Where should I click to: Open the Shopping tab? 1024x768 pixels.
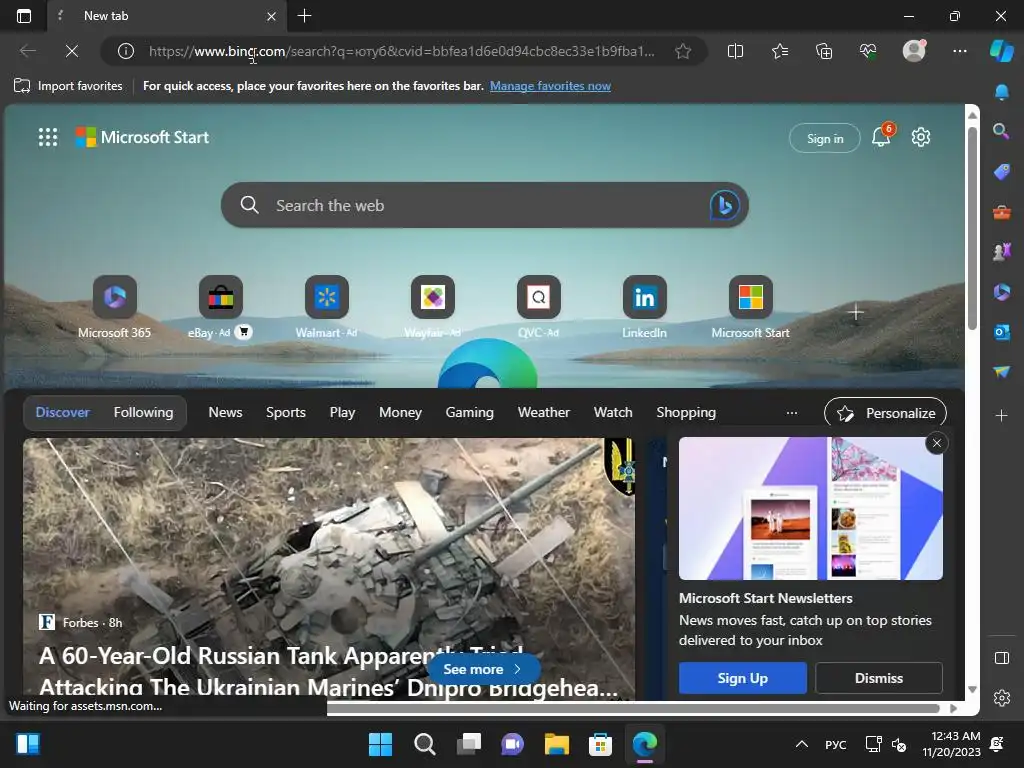point(686,412)
